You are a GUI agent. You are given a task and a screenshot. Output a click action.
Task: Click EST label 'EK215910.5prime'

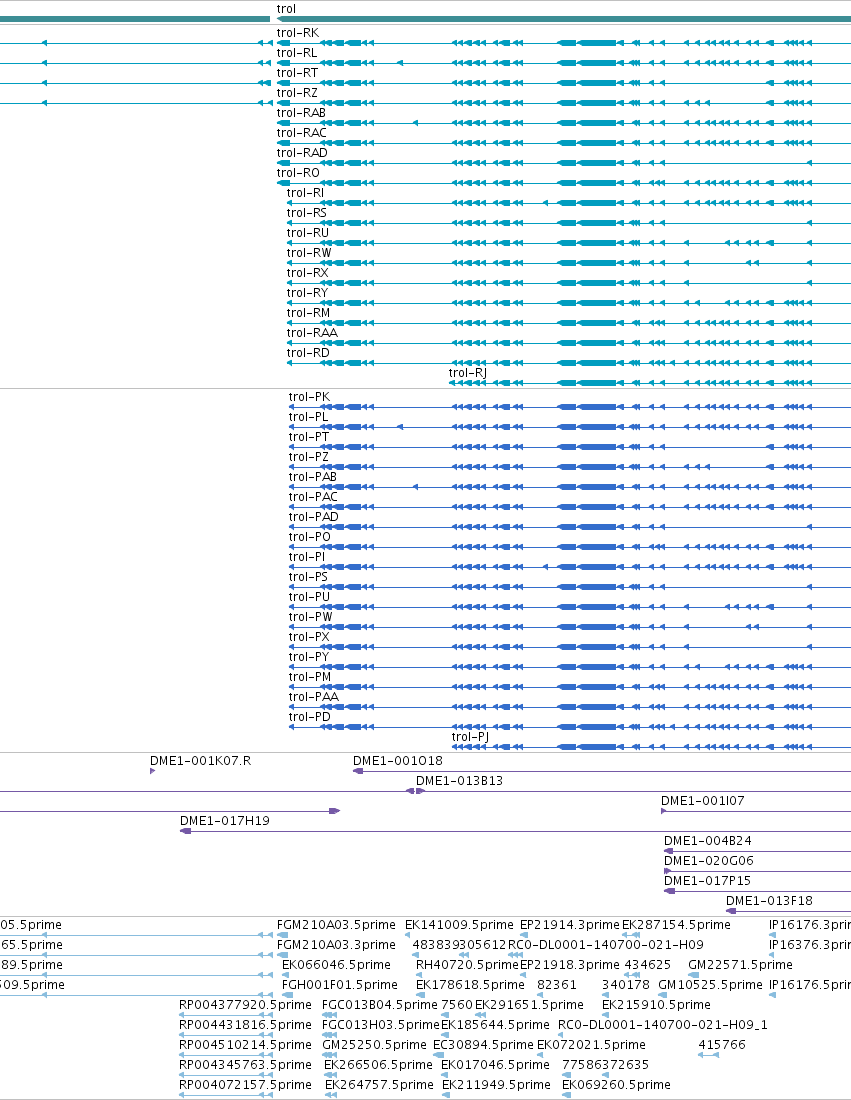coord(657,1005)
